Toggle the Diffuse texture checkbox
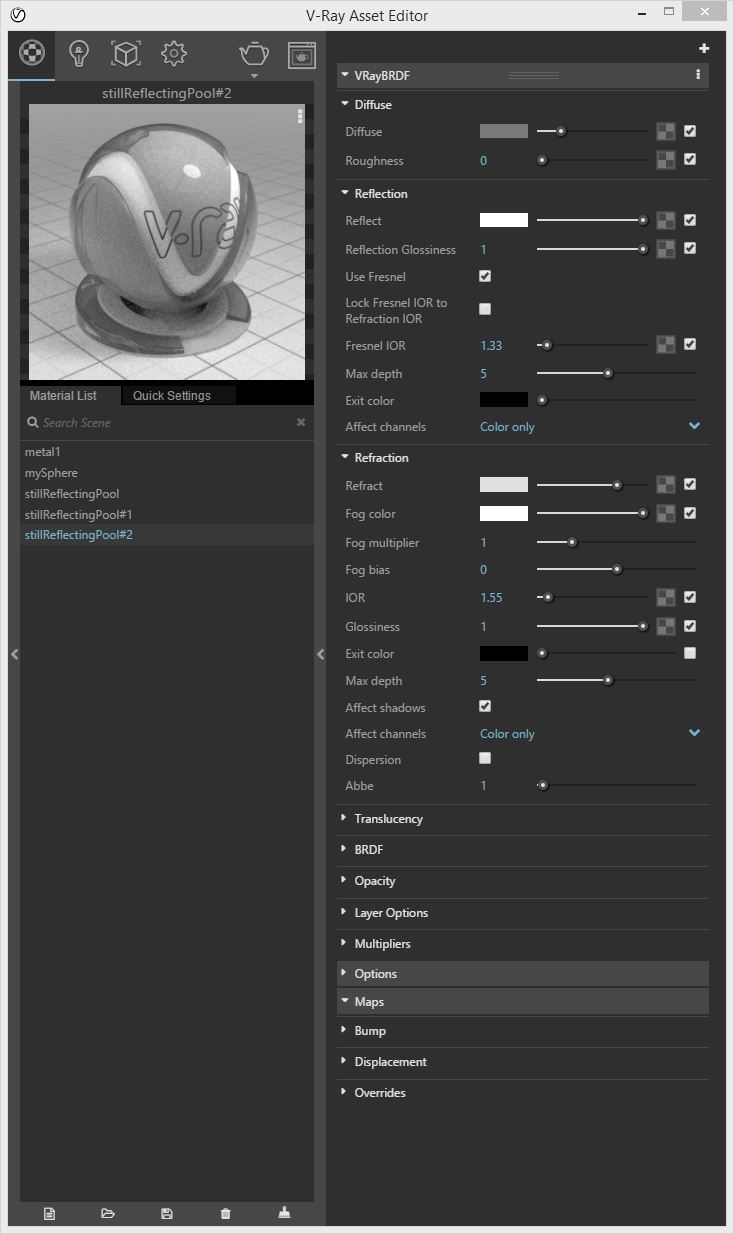734x1234 pixels. (x=690, y=131)
